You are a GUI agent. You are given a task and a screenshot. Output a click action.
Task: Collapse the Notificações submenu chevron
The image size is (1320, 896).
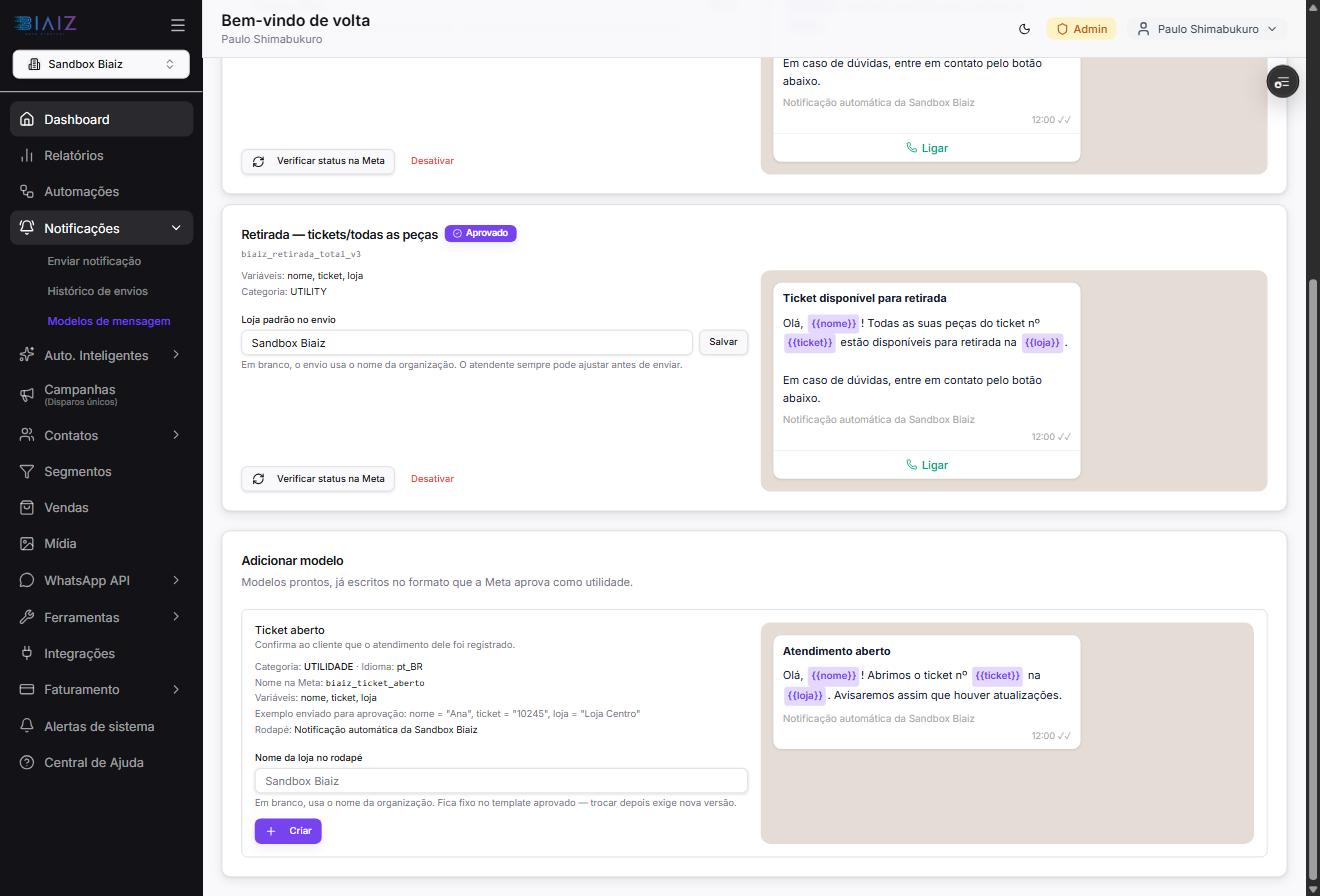(176, 228)
